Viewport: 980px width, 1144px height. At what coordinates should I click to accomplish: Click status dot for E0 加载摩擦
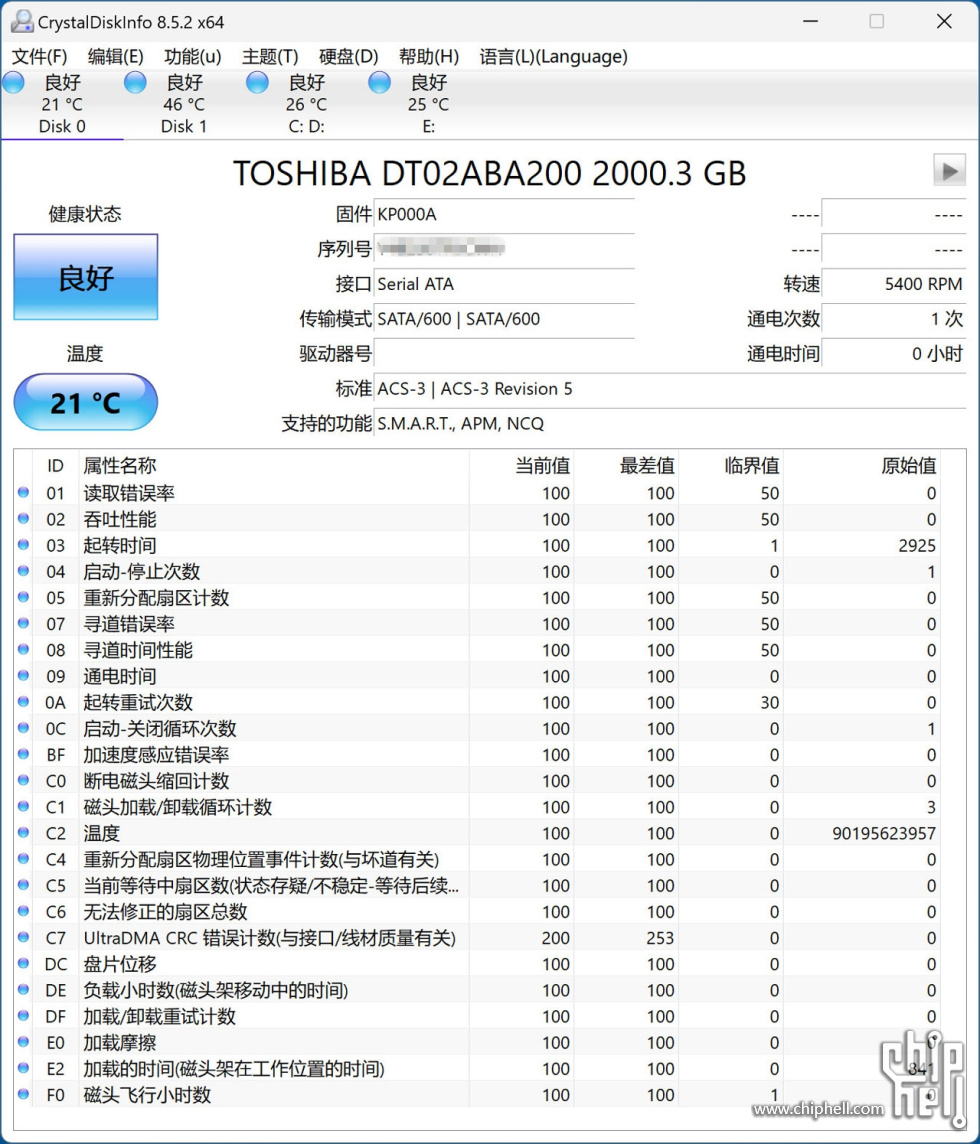tap(23, 1042)
